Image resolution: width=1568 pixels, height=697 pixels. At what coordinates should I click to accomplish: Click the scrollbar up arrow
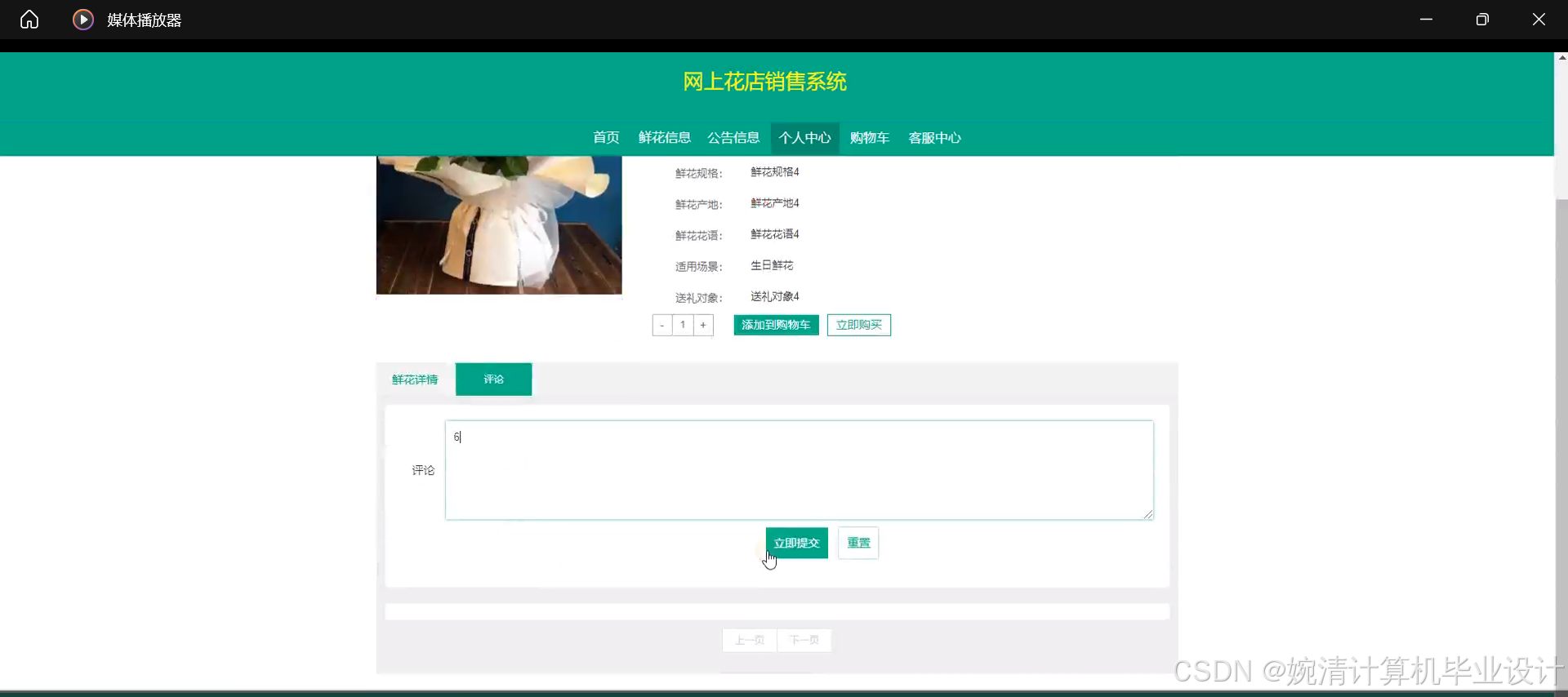pos(1561,58)
